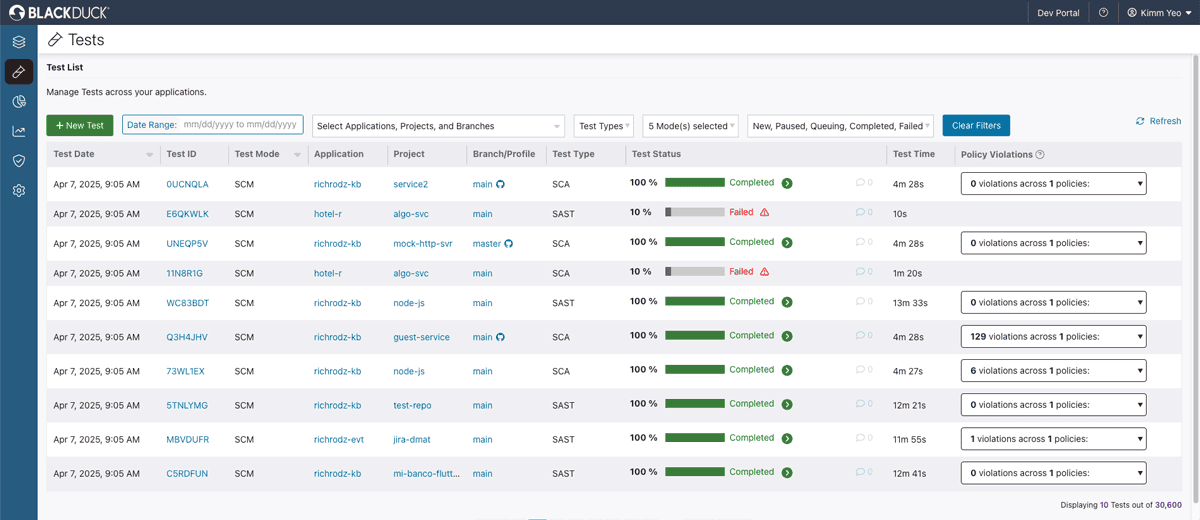The height and width of the screenshot is (520, 1200).
Task: Click the help question mark icon in header
Action: click(x=1103, y=13)
